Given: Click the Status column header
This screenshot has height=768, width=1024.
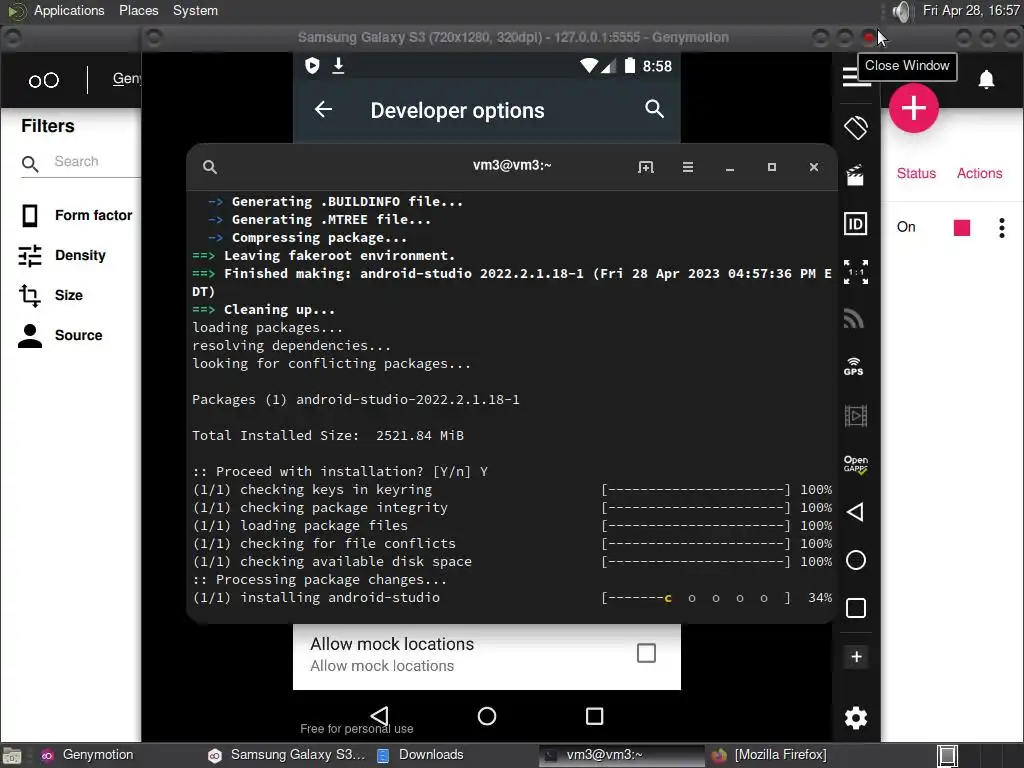Looking at the screenshot, I should pos(916,173).
